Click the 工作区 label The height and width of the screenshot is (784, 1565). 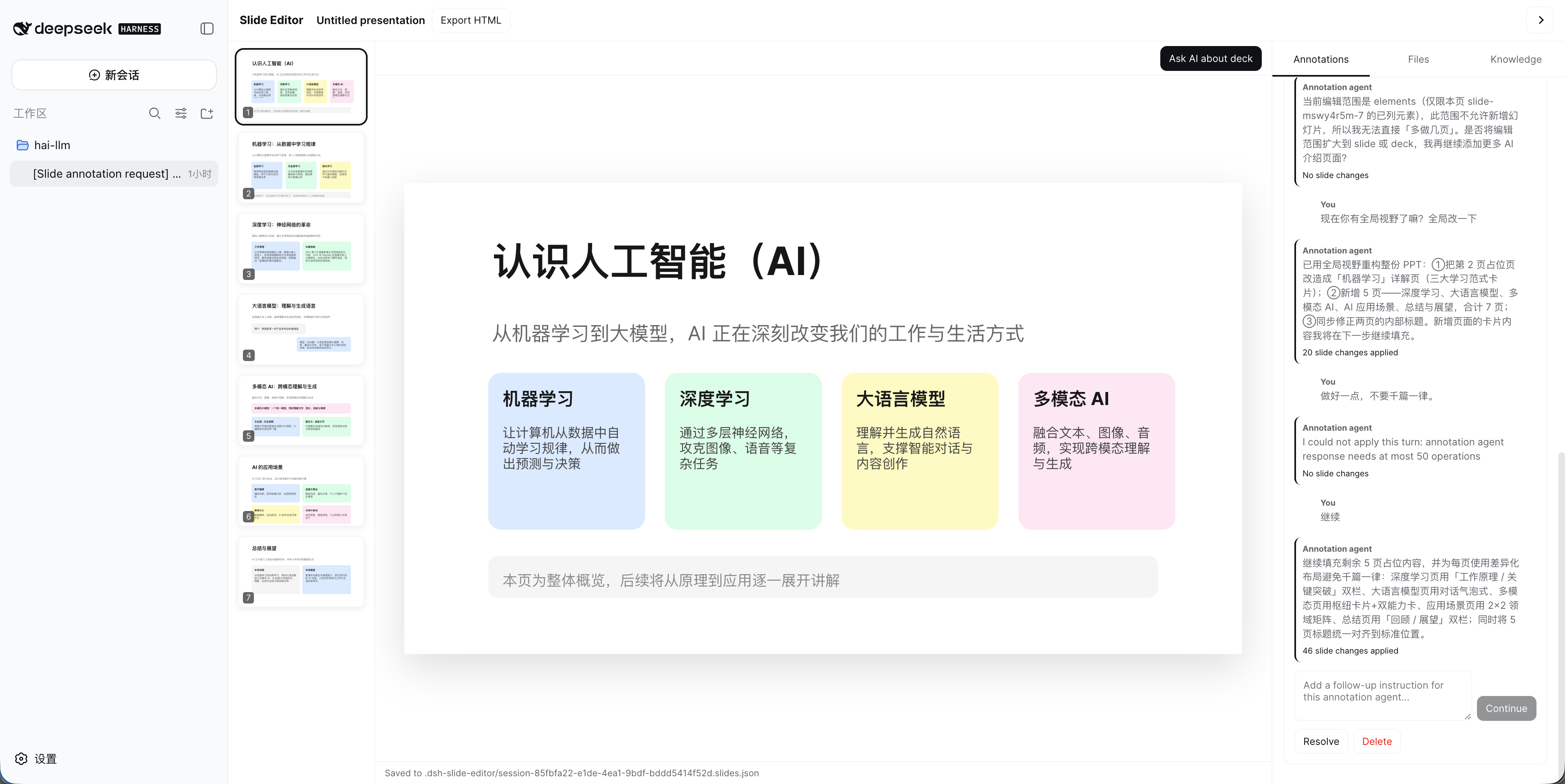[x=30, y=113]
